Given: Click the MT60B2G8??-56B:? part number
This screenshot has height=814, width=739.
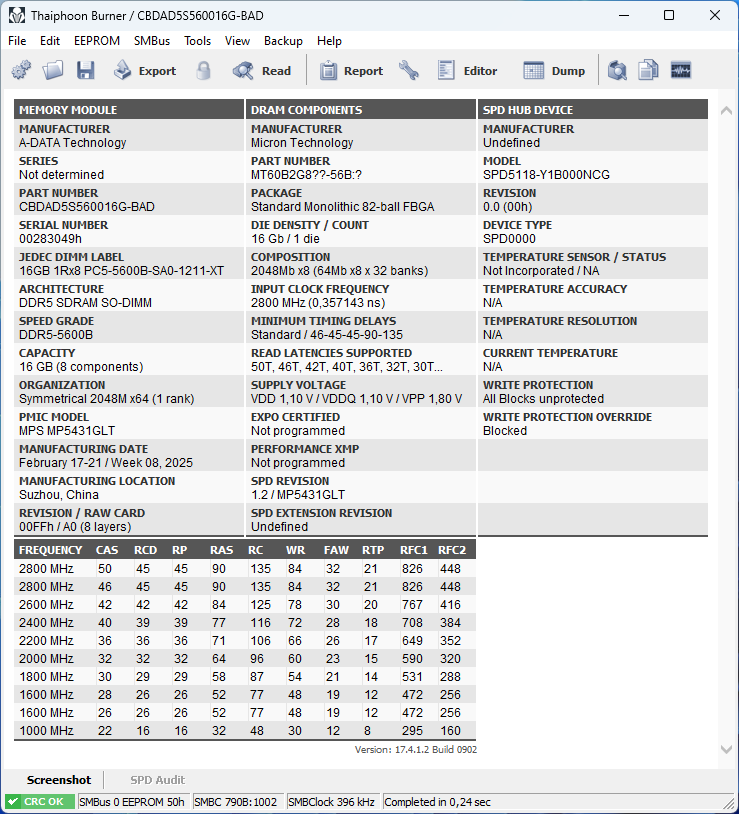Looking at the screenshot, I should point(306,175).
